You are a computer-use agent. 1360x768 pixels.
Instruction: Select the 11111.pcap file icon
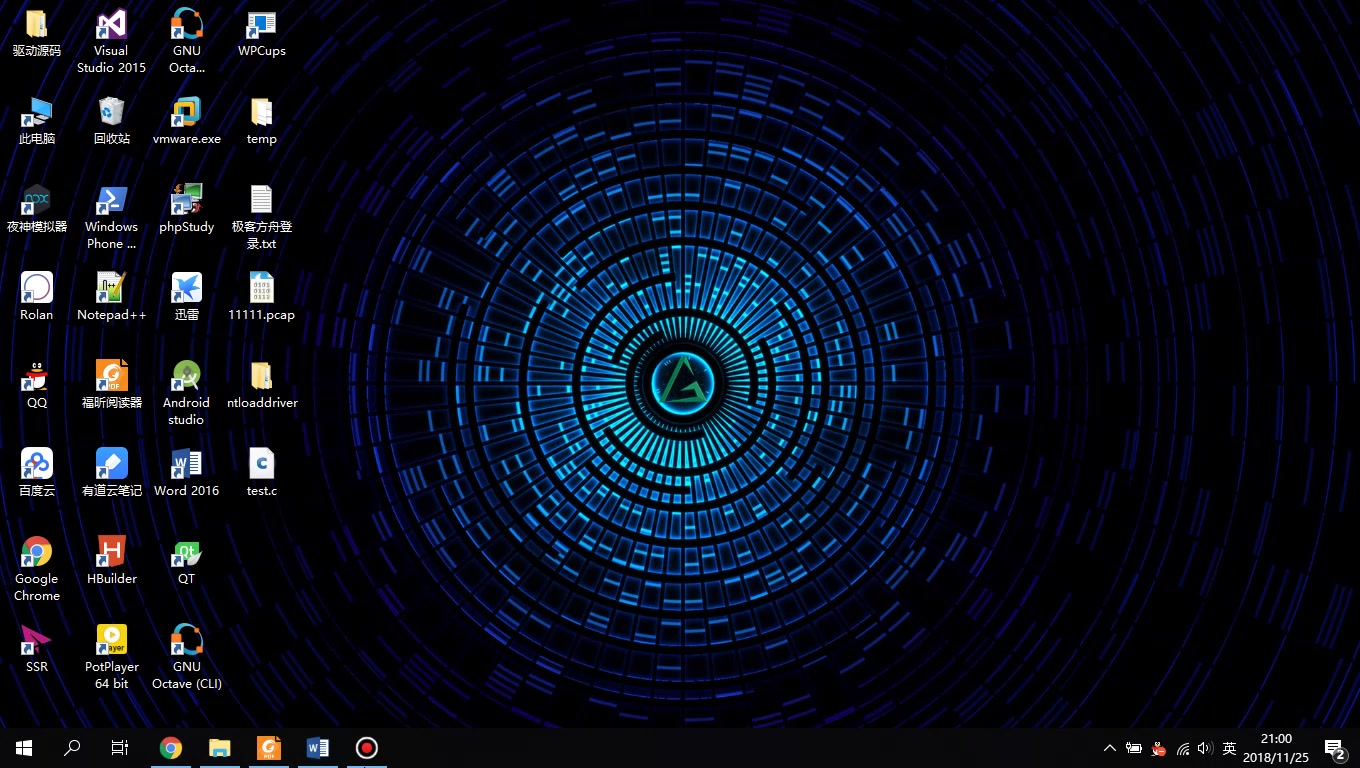(x=261, y=289)
